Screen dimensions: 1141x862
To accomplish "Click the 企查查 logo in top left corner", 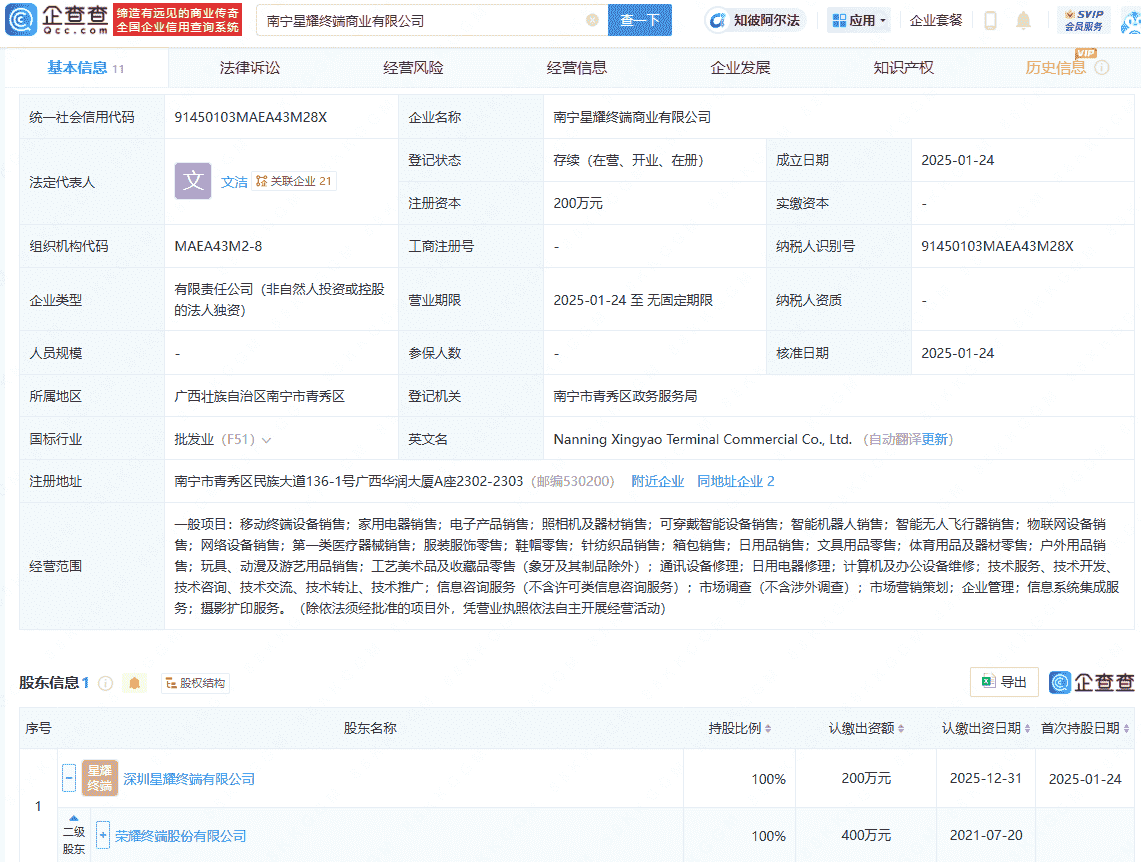I will point(60,19).
